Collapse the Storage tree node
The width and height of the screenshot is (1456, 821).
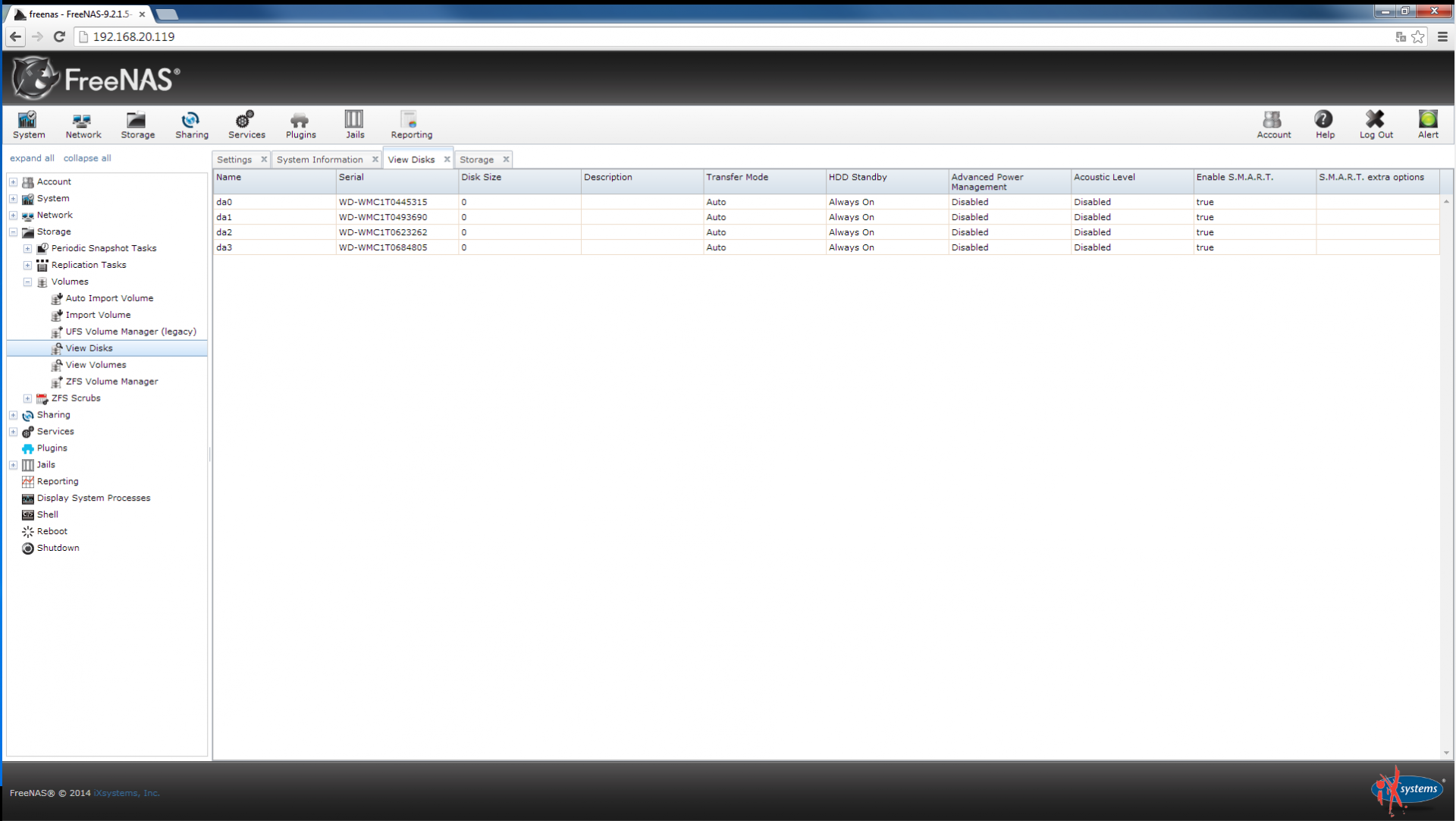13,232
